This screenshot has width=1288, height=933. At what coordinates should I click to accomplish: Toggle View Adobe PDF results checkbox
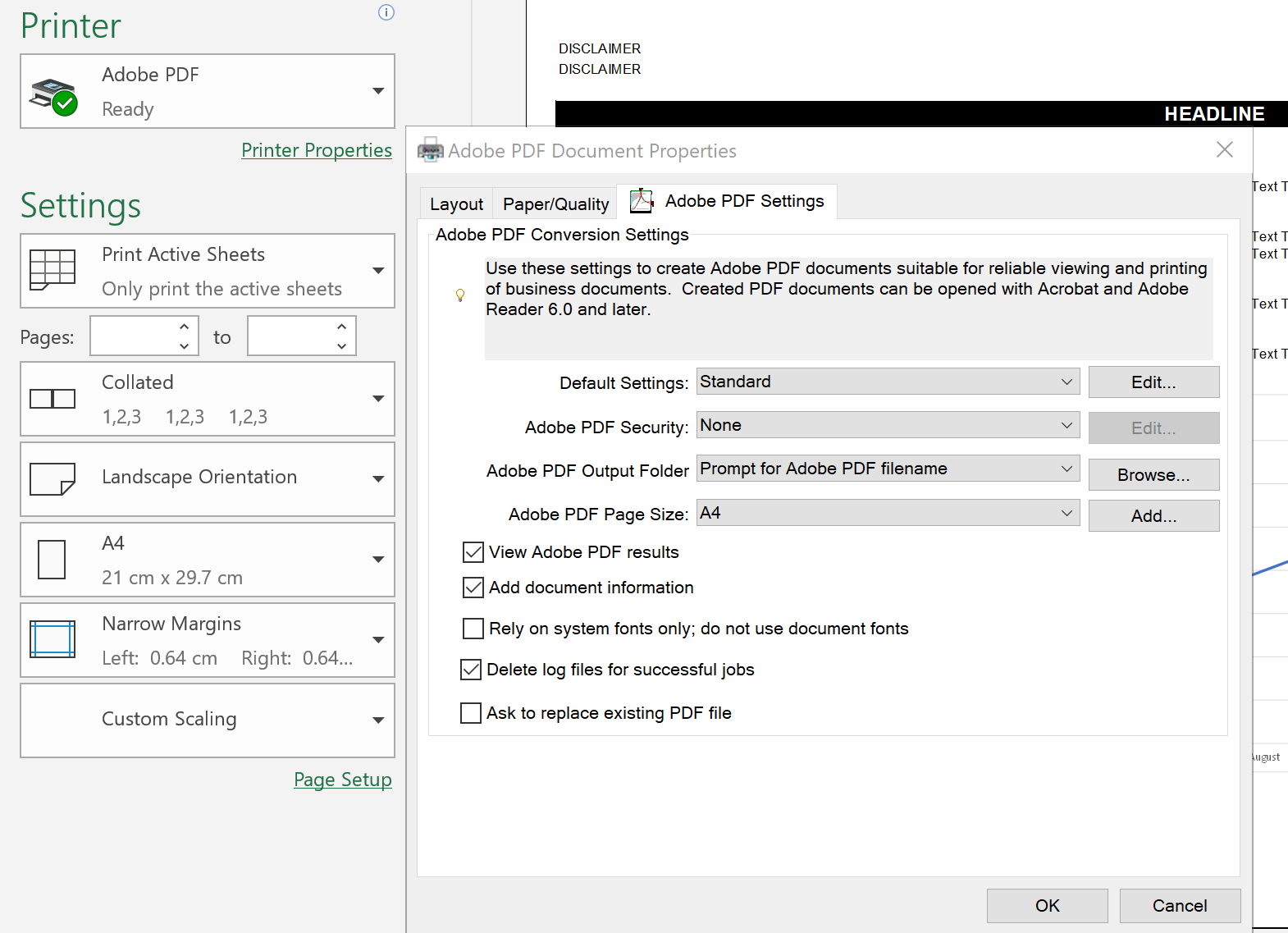point(473,552)
